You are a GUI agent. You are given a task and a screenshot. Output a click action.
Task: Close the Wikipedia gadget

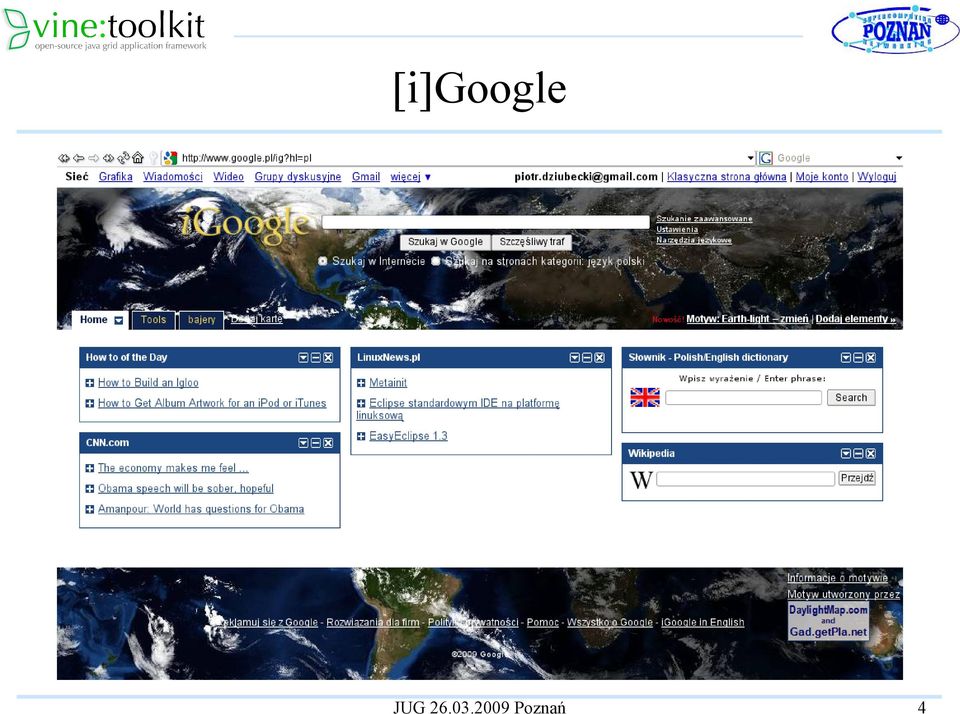[871, 454]
